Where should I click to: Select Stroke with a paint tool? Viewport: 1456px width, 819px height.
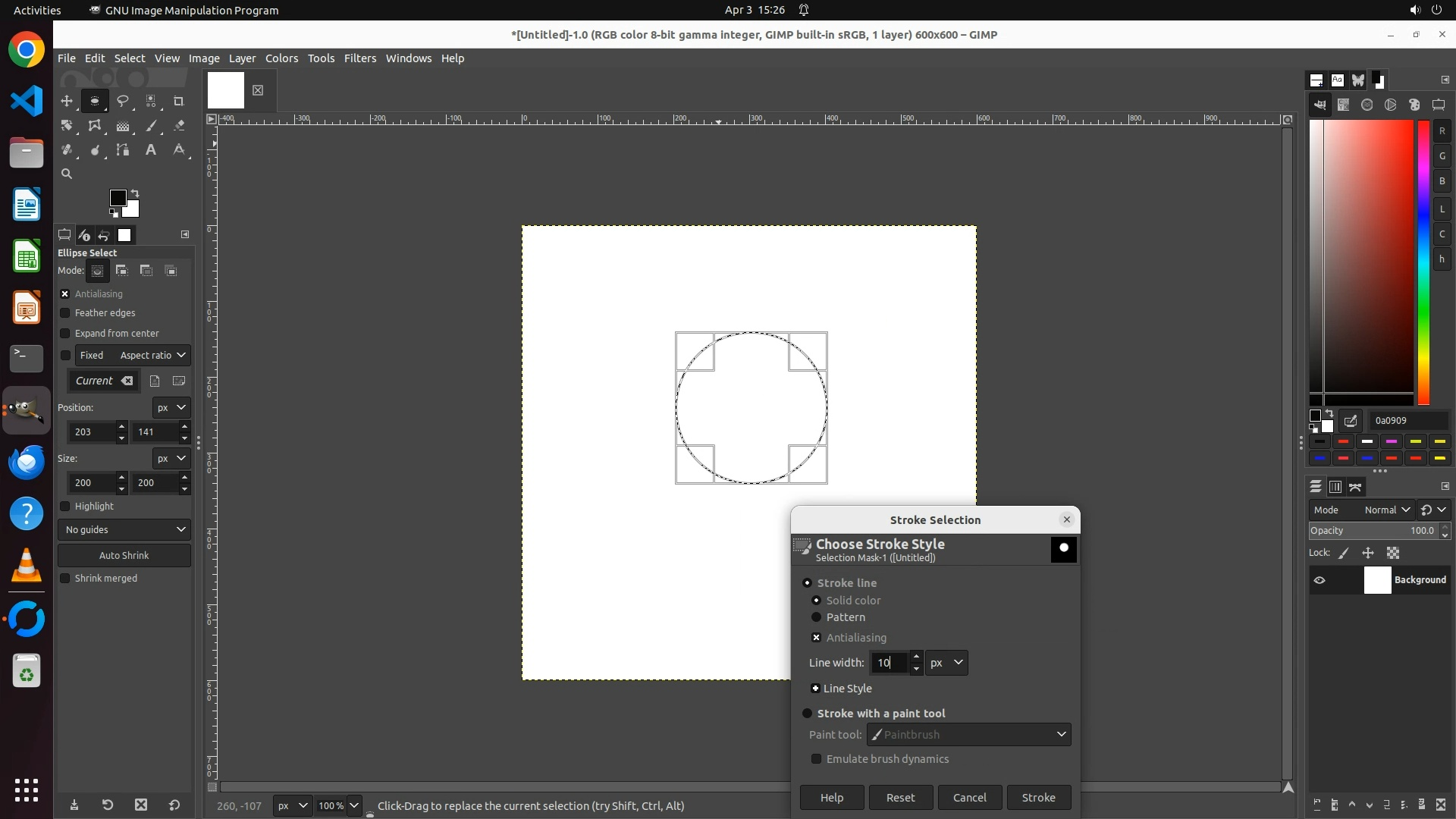pyautogui.click(x=808, y=714)
